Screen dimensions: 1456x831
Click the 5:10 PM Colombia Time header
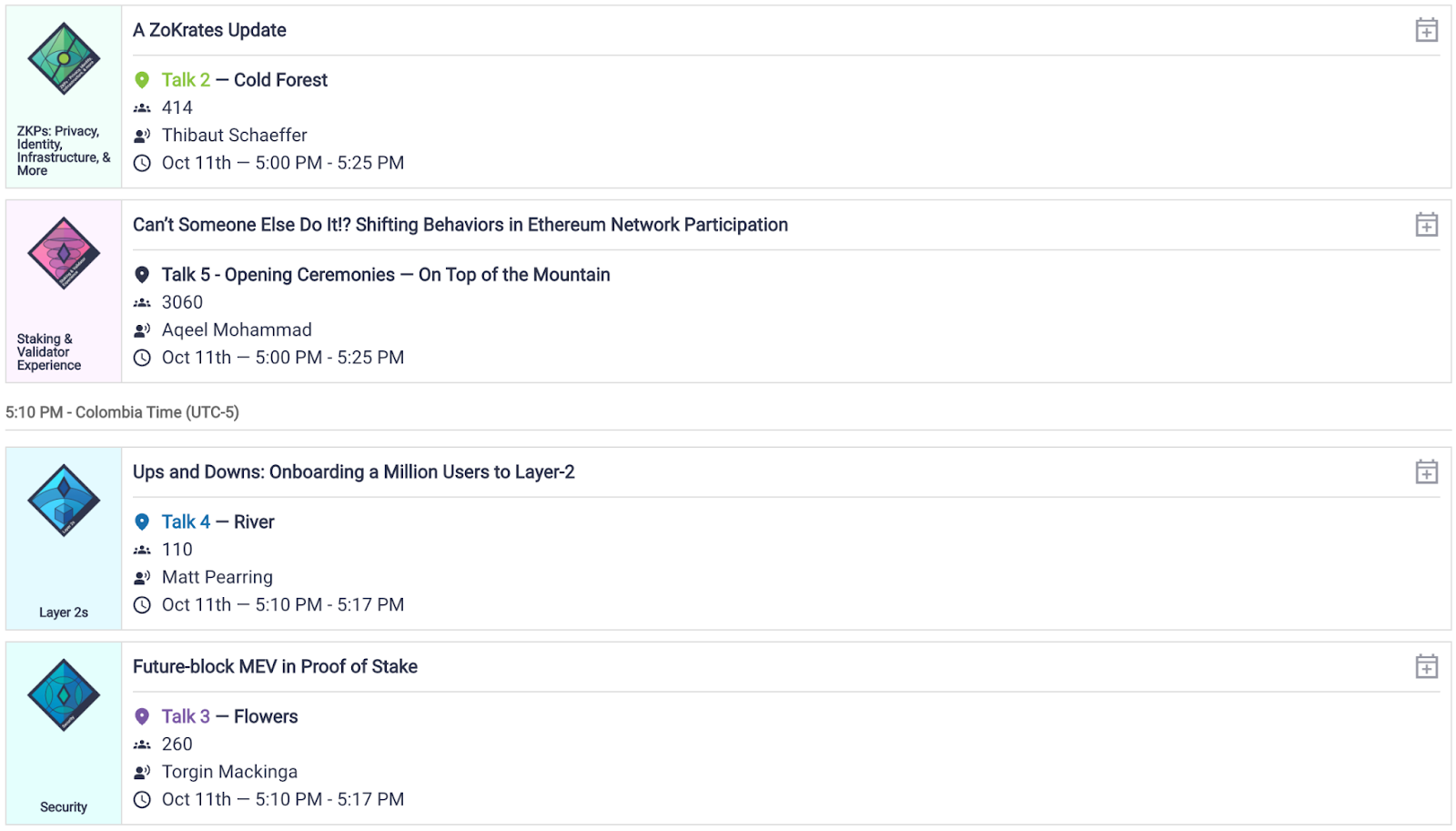tap(122, 412)
